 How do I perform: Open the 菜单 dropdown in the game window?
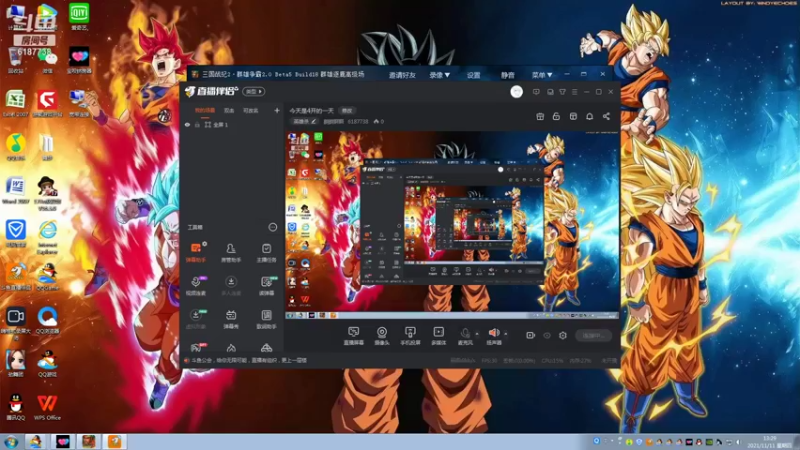[x=542, y=75]
